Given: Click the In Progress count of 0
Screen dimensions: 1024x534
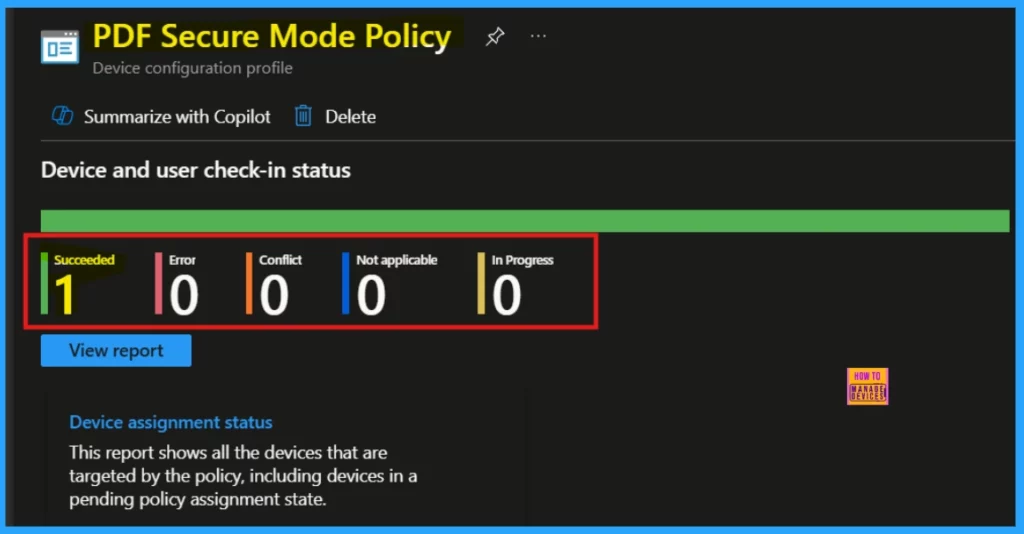Looking at the screenshot, I should tap(506, 295).
